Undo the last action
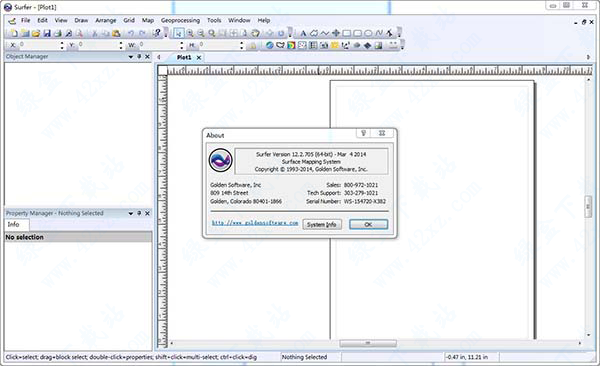Viewport: 600px width, 366px height. pyautogui.click(x=130, y=33)
